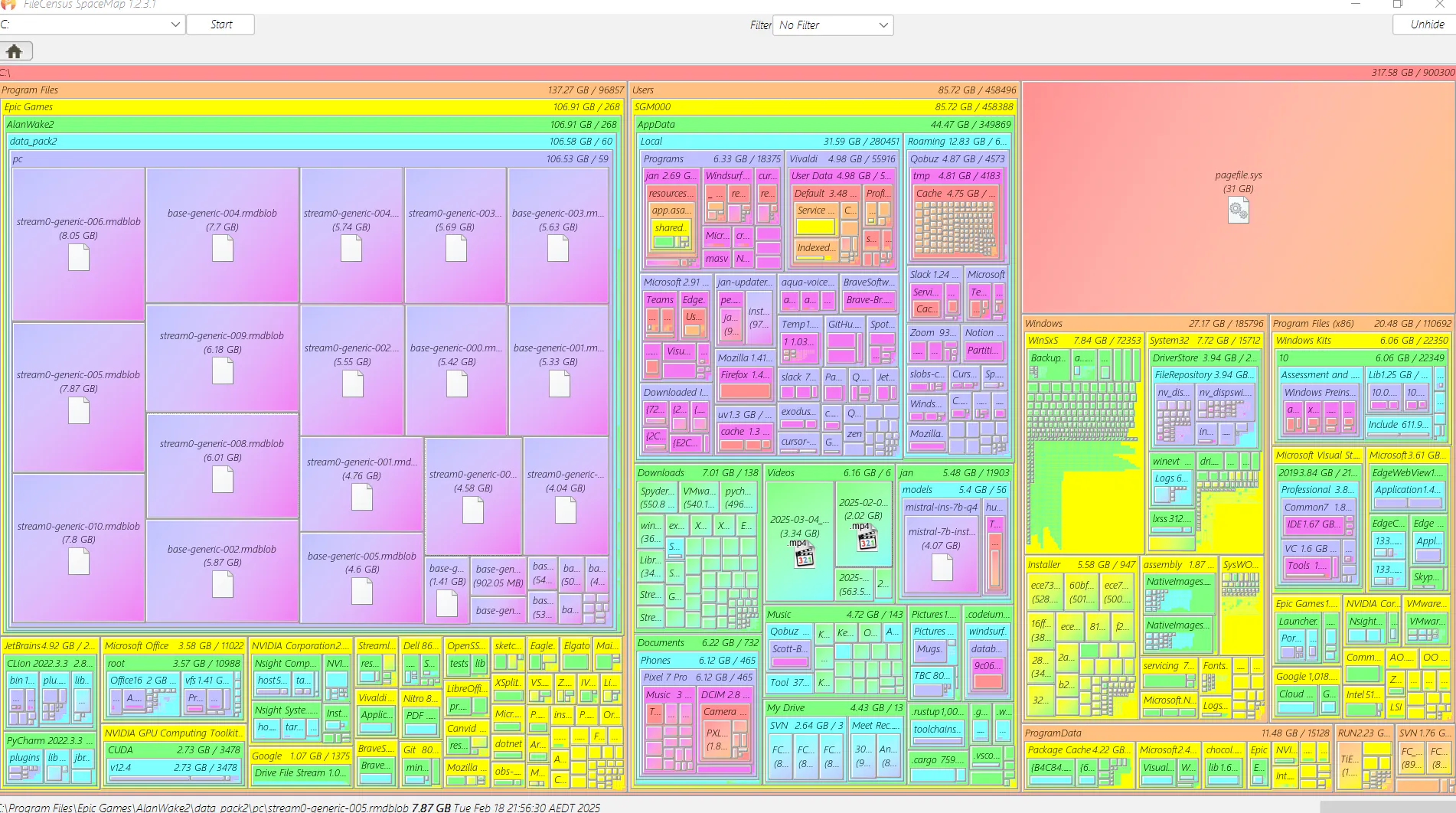This screenshot has width=1456, height=813.
Task: Select the AlanWake2 folder header
Action: point(312,124)
